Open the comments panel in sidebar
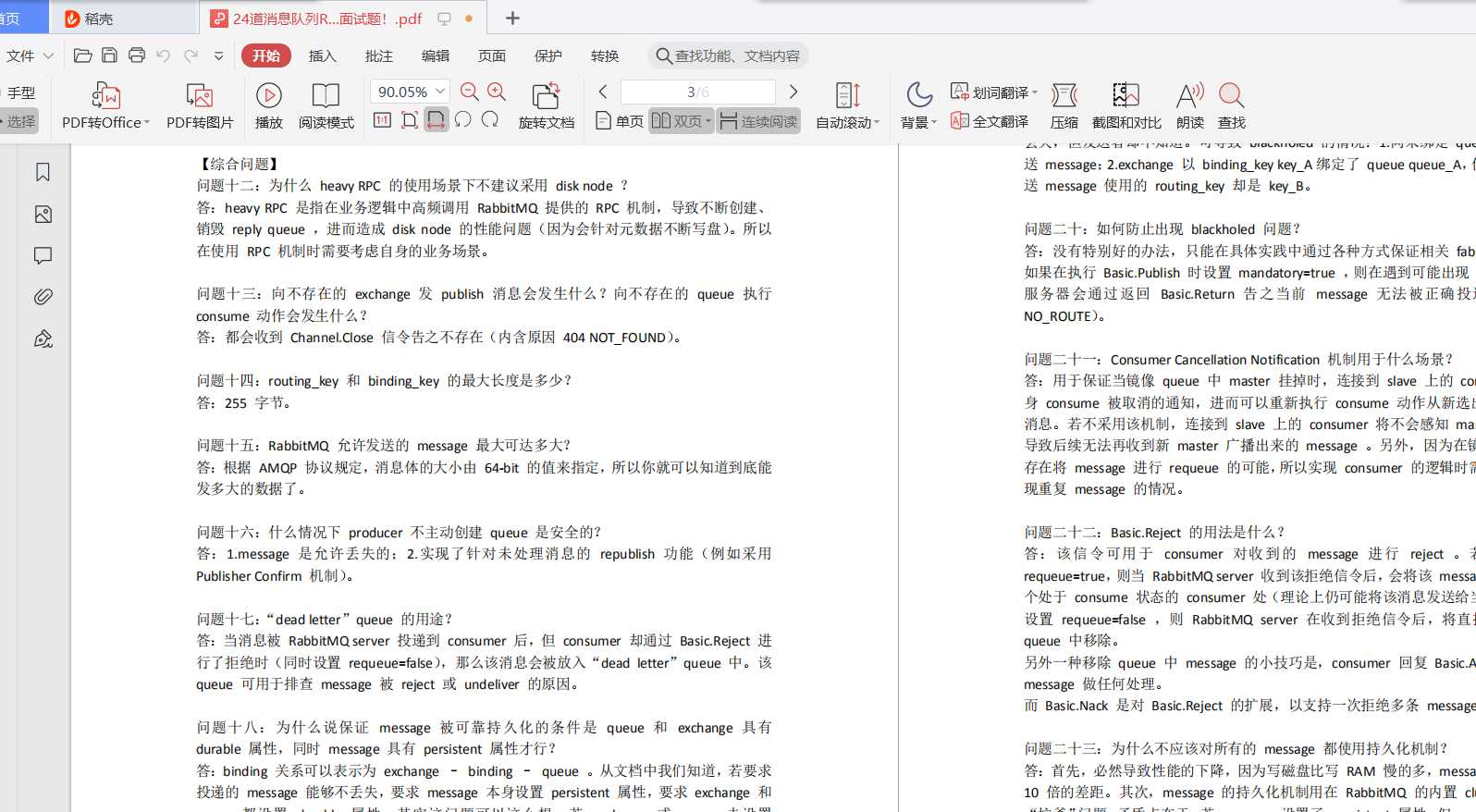This screenshot has height=812, width=1476. [43, 256]
